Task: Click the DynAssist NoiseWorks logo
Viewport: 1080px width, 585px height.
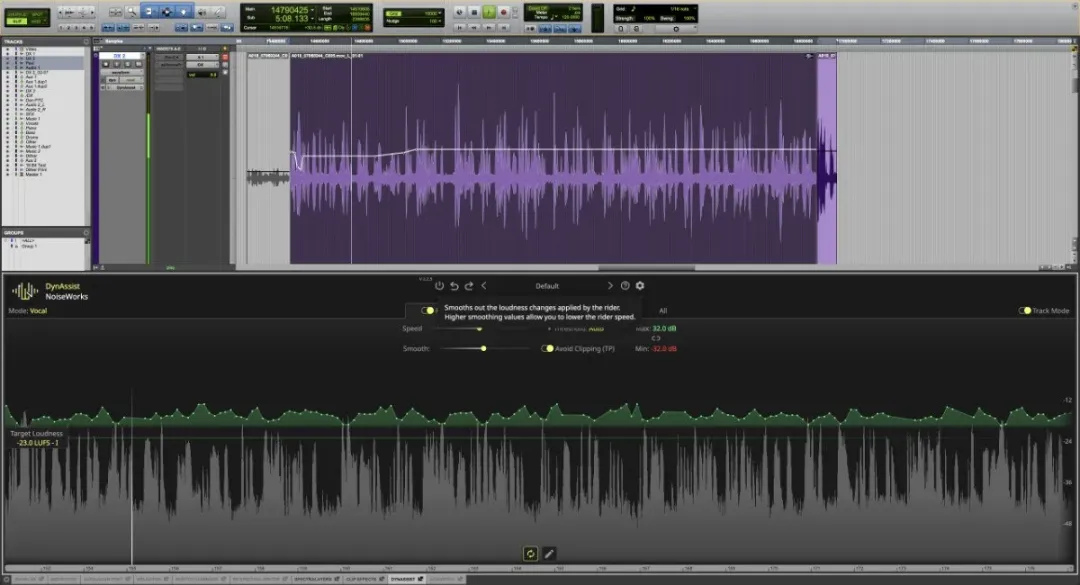Action: point(25,291)
